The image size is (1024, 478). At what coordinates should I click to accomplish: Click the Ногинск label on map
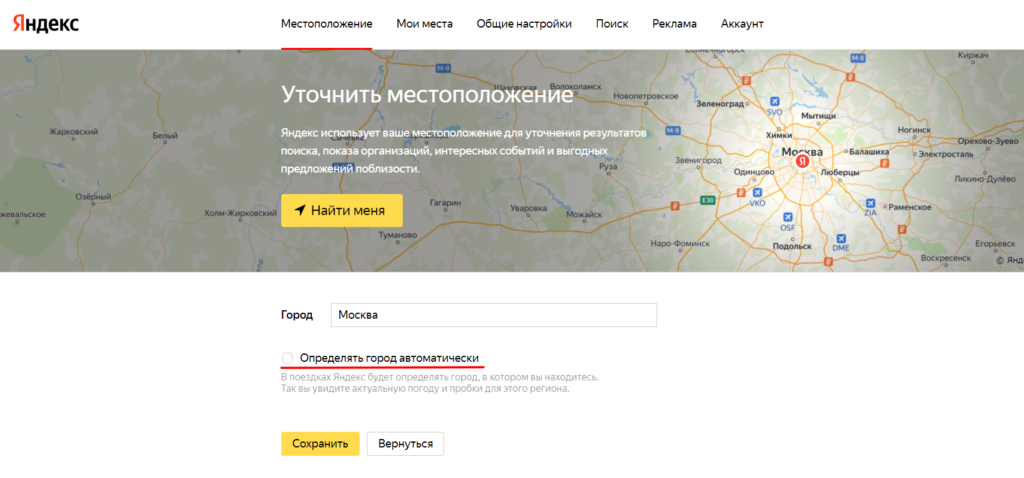[914, 130]
